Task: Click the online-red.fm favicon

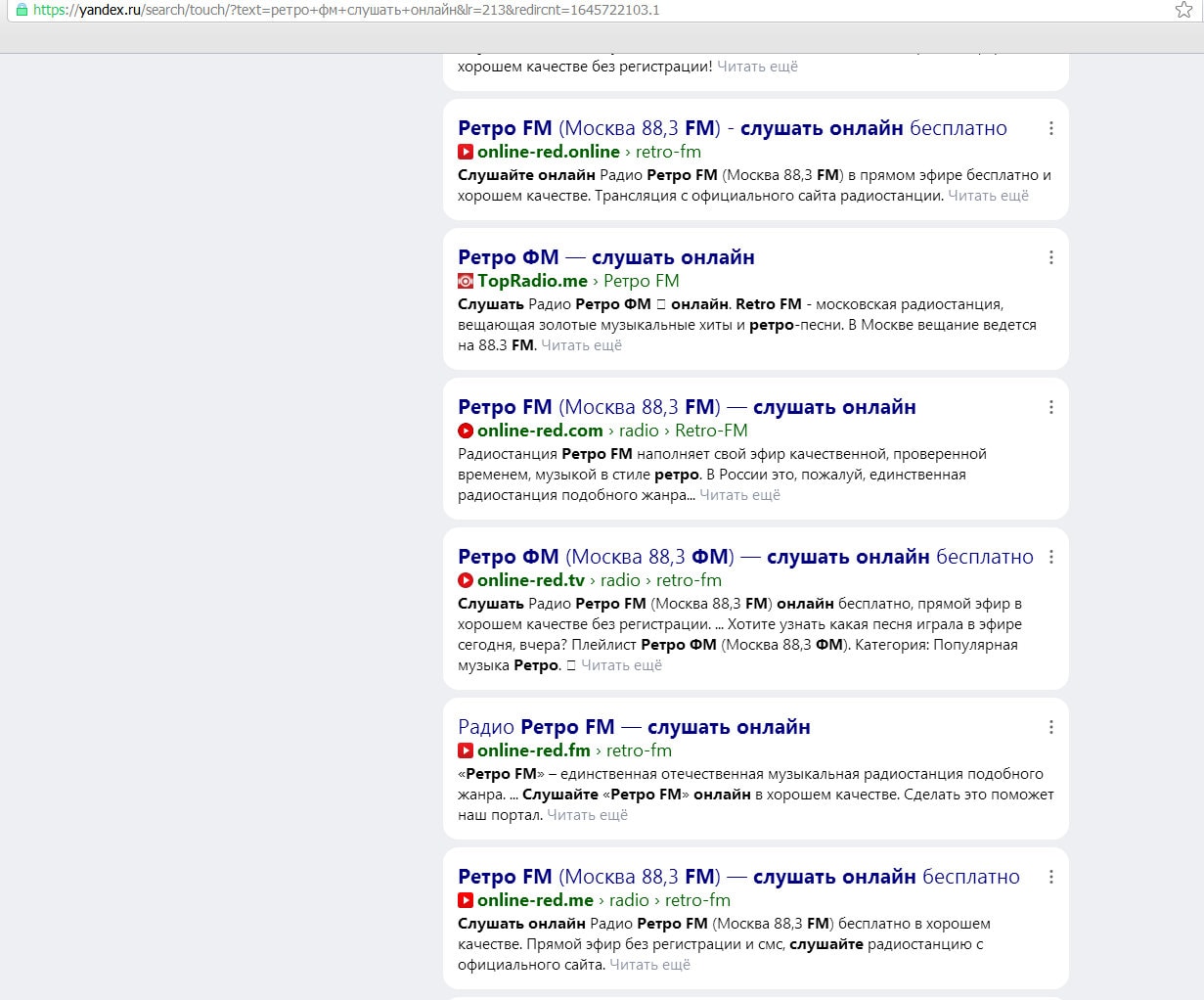Action: (466, 750)
